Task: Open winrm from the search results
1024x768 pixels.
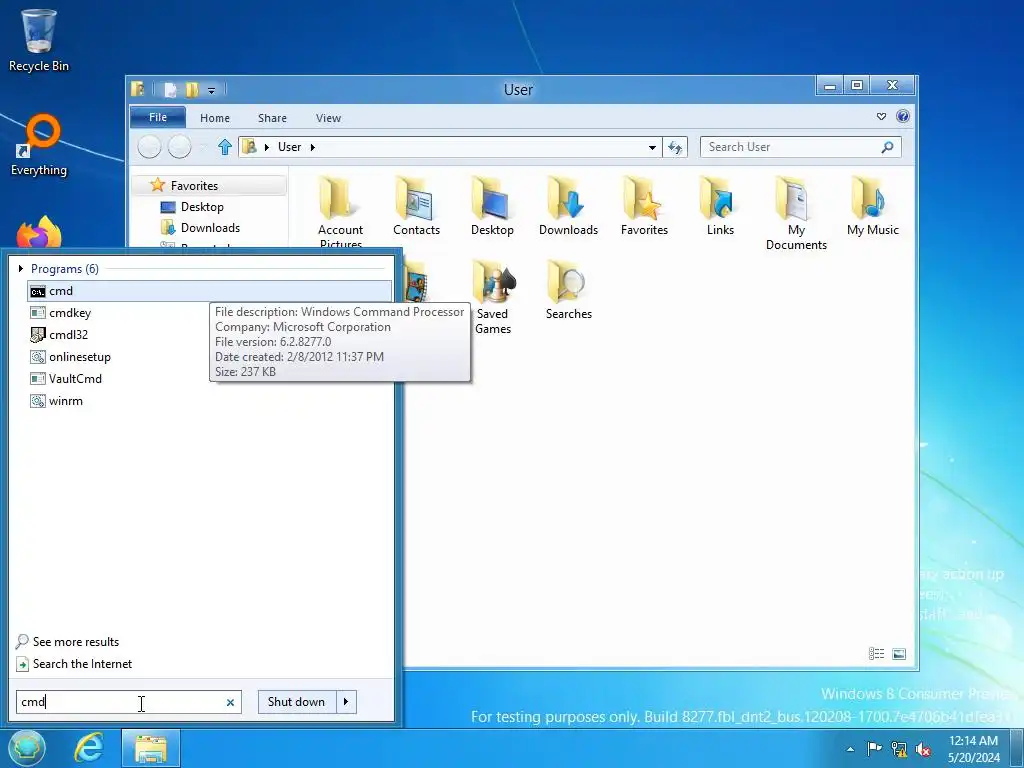Action: pyautogui.click(x=56, y=401)
